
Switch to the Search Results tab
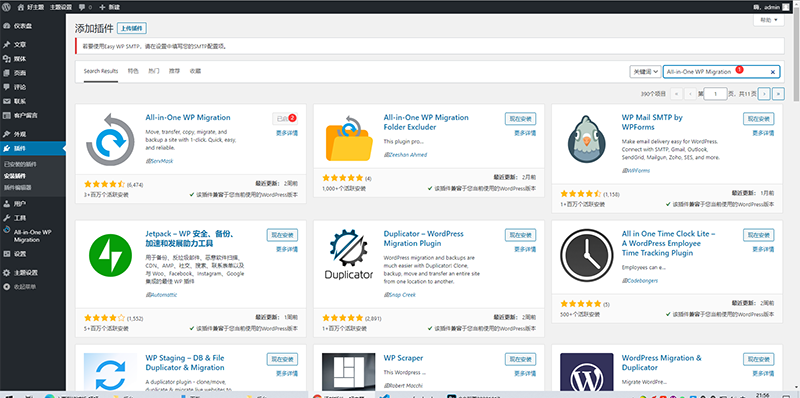pos(101,71)
